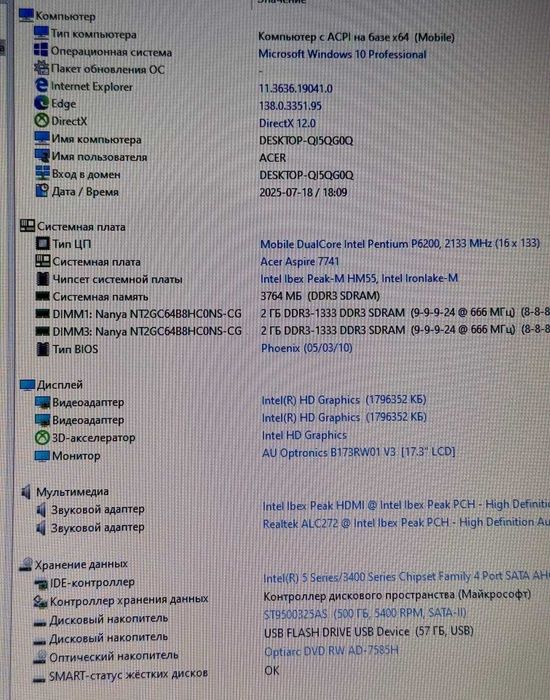Image resolution: width=550 pixels, height=700 pixels.
Task: Click the Чипсет системной платы icon
Action: (42, 279)
